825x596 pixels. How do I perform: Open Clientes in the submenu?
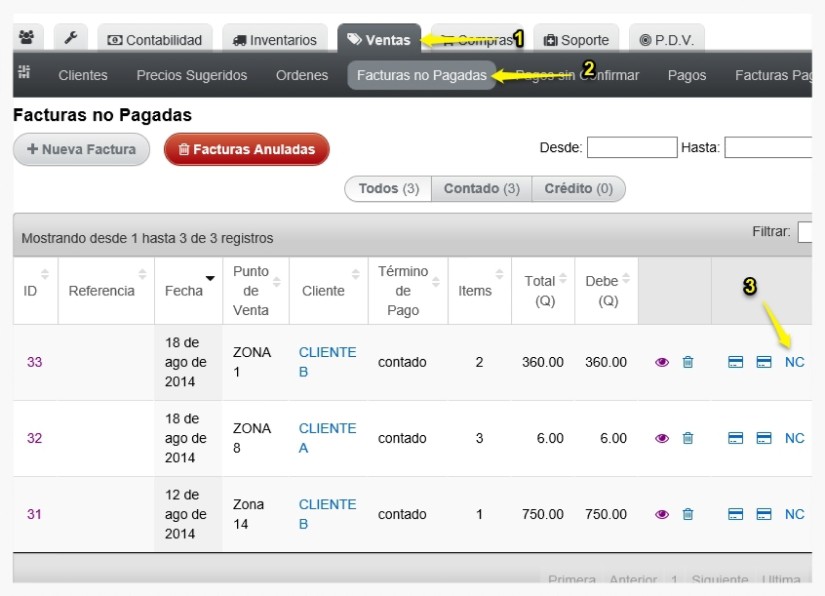click(x=83, y=75)
